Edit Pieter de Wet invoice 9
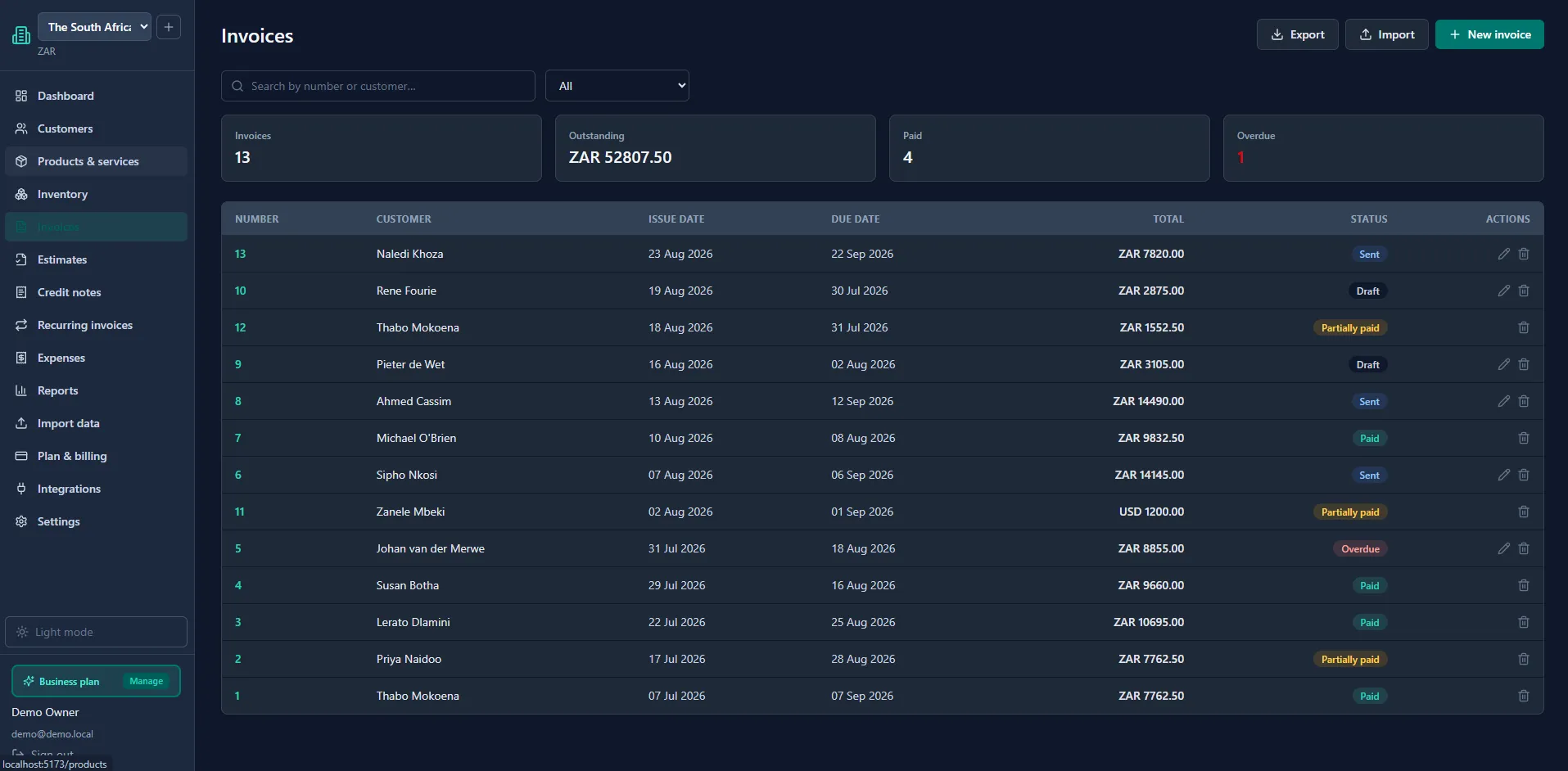The height and width of the screenshot is (771, 1568). (x=1503, y=364)
